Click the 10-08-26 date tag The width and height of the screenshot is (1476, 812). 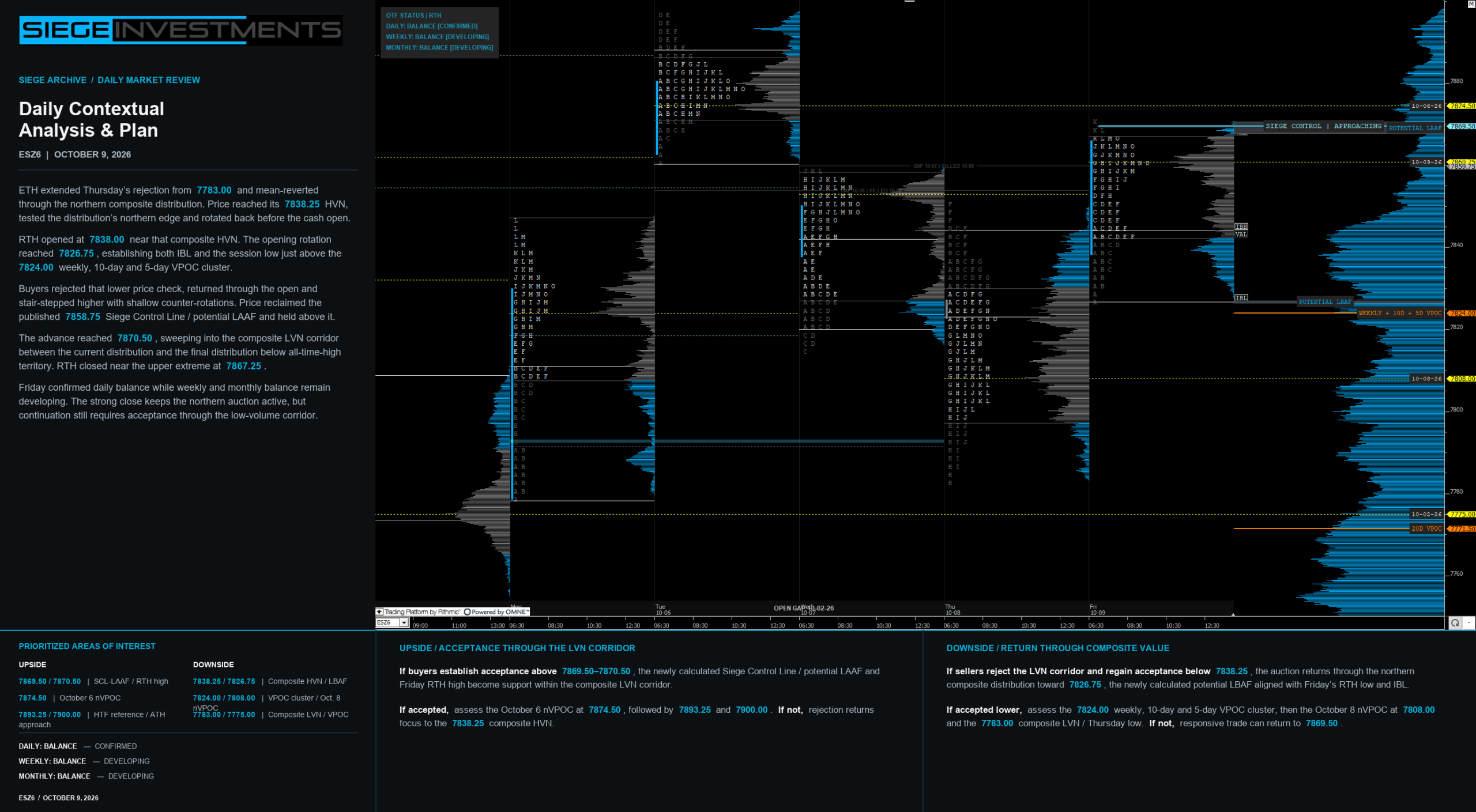click(1426, 379)
